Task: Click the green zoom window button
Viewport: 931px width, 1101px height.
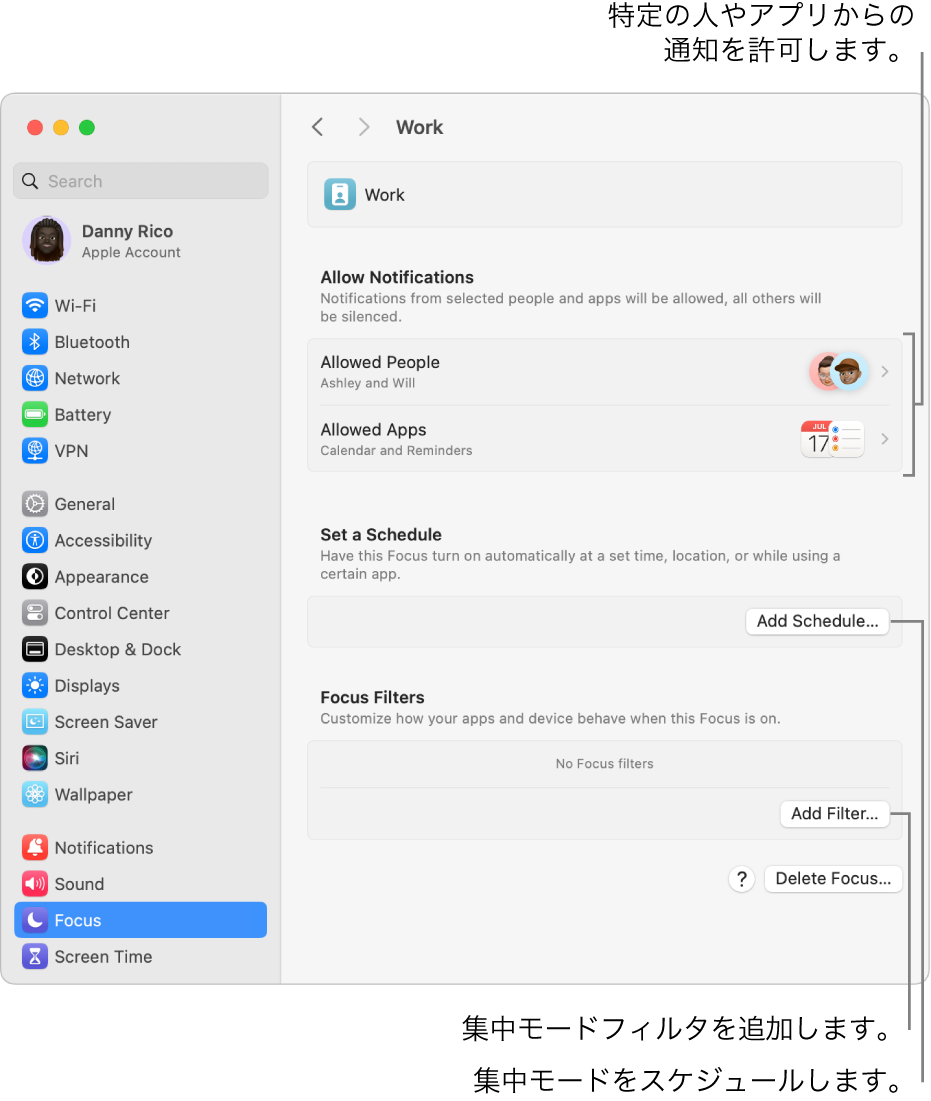Action: point(87,127)
